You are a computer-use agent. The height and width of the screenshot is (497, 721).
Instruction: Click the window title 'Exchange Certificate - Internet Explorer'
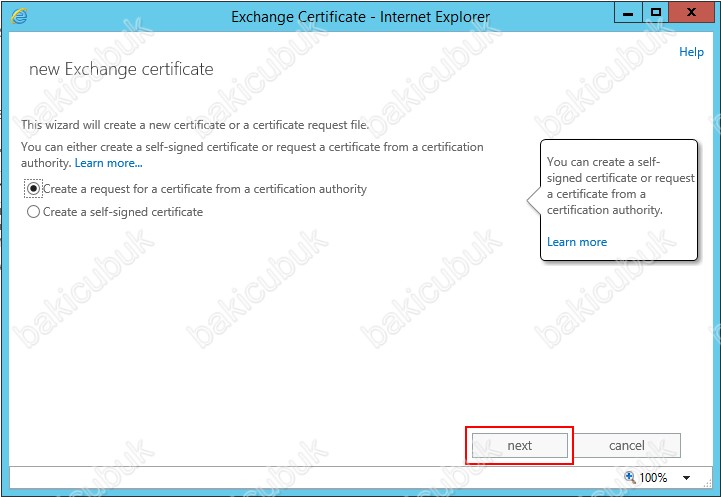coord(360,17)
